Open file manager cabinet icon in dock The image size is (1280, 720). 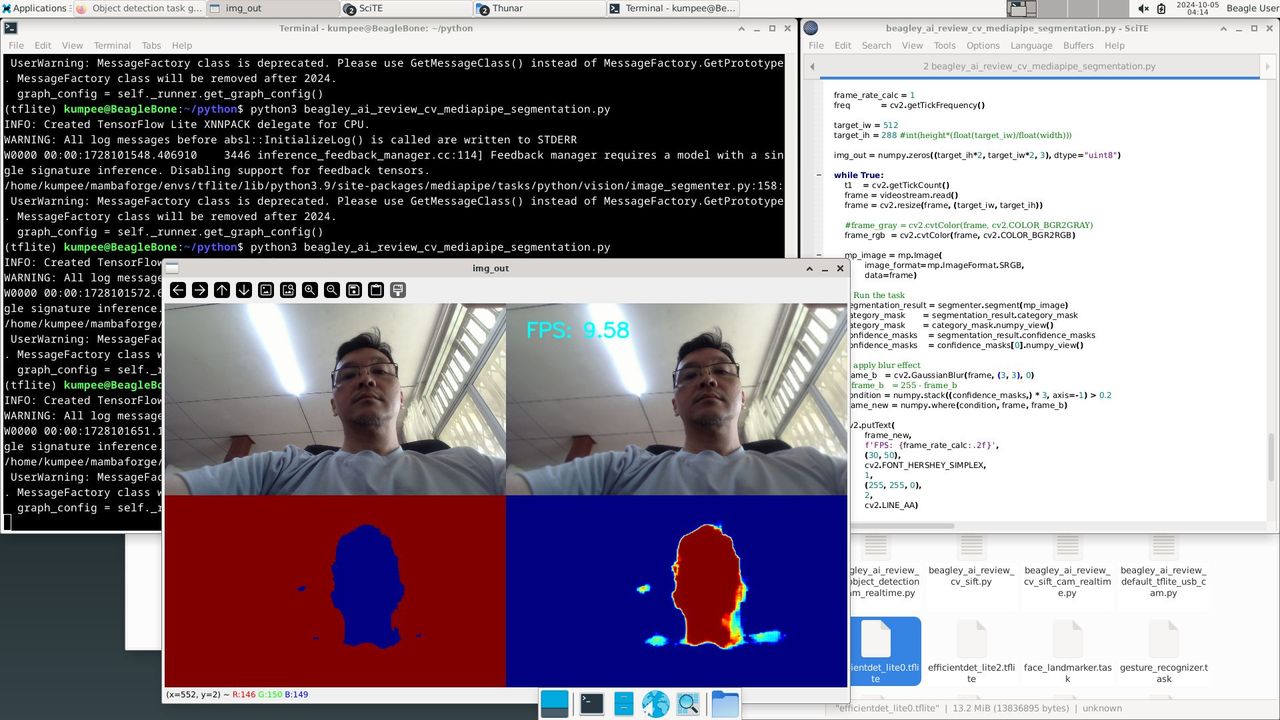(623, 704)
